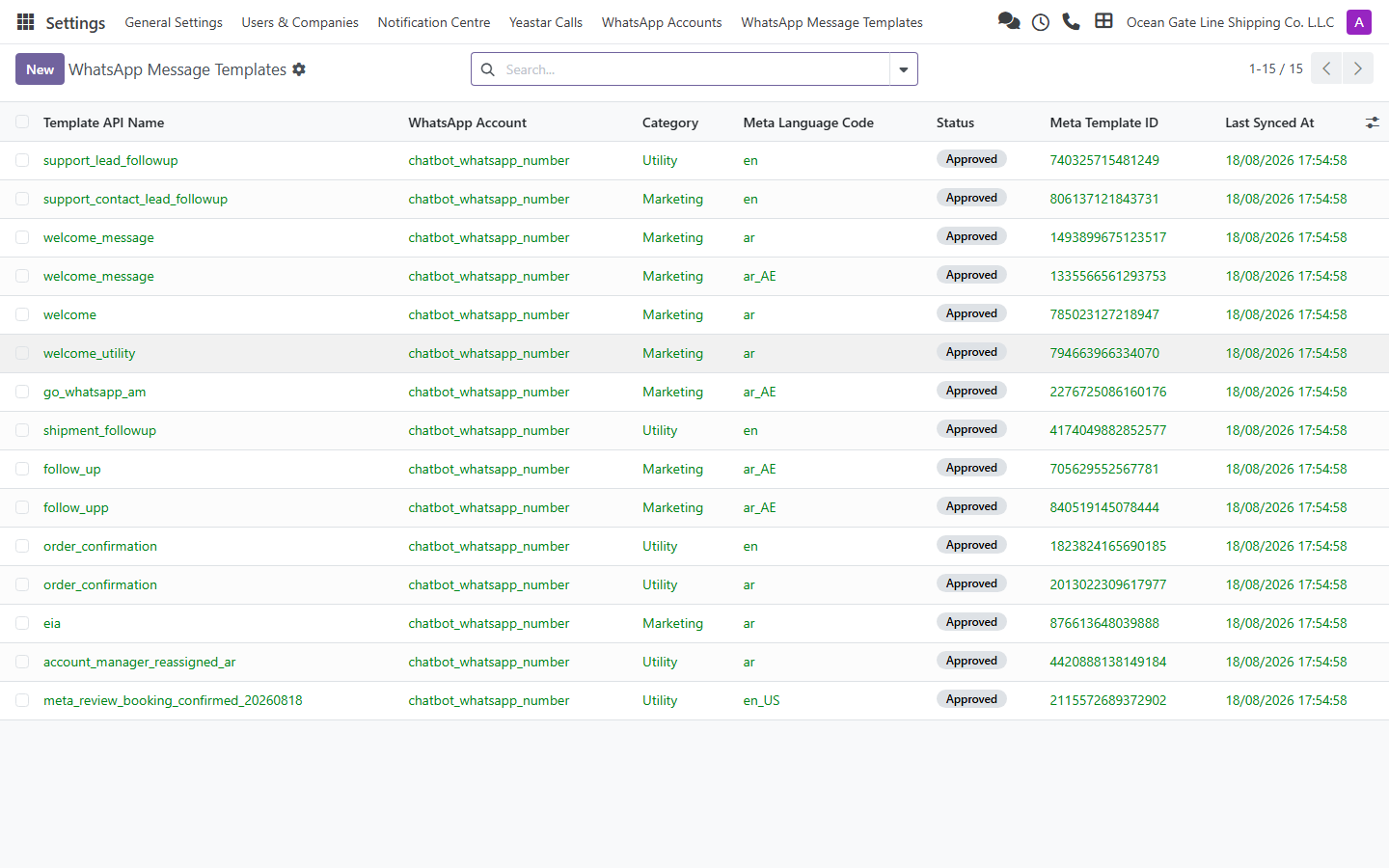Select the go_whatsapp_am row checkbox
Screen dimensions: 1389x868
[x=22, y=392]
